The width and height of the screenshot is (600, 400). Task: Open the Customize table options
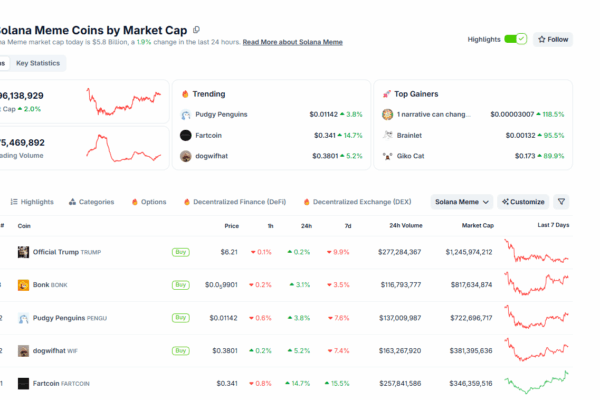coord(523,201)
